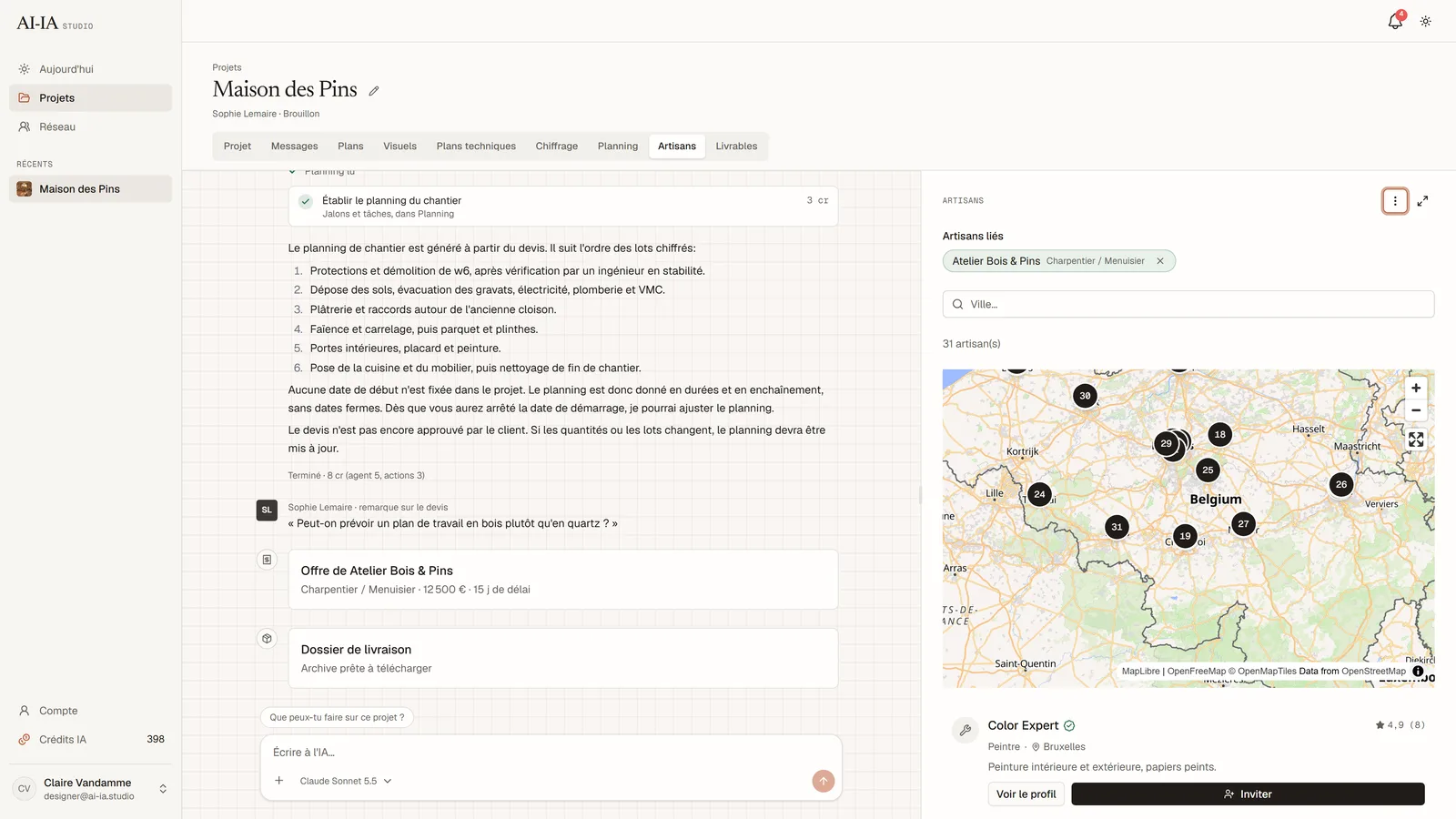The width and height of the screenshot is (1456, 819).
Task: Open the Planning tab
Action: pos(618,147)
